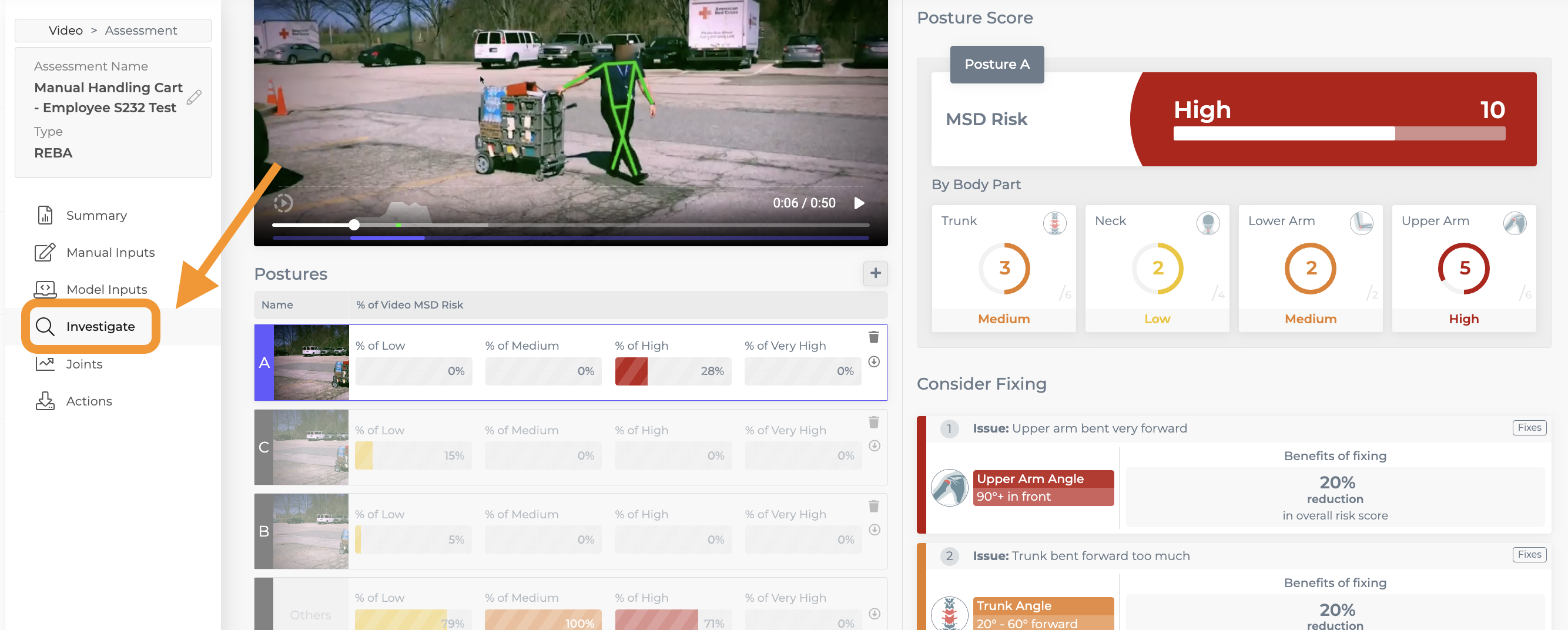Delete posture A with trash icon
Viewport: 1568px width, 630px height.
873,337
